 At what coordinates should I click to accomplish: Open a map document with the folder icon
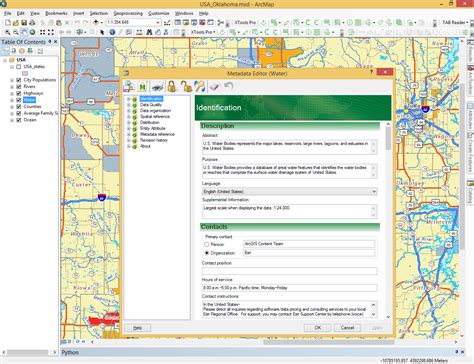click(x=16, y=23)
